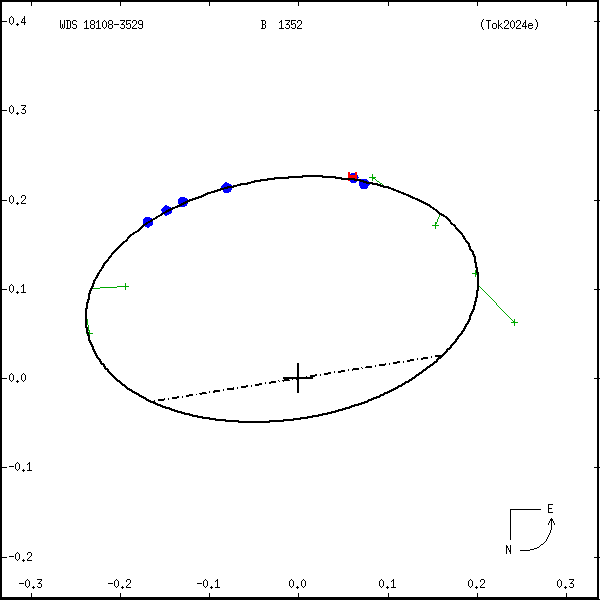The width and height of the screenshot is (600, 600).
Task: Click the large black cross at origin
Action: 298,378
